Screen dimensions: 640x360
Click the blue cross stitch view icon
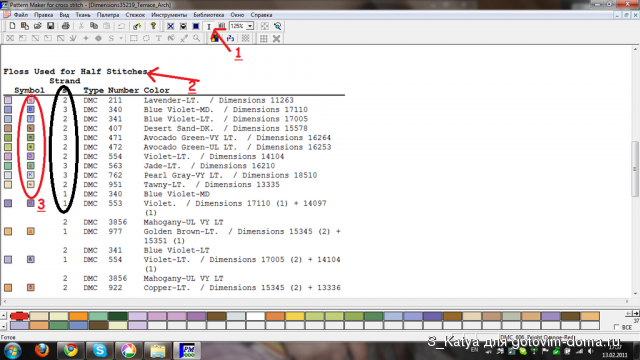171,26
